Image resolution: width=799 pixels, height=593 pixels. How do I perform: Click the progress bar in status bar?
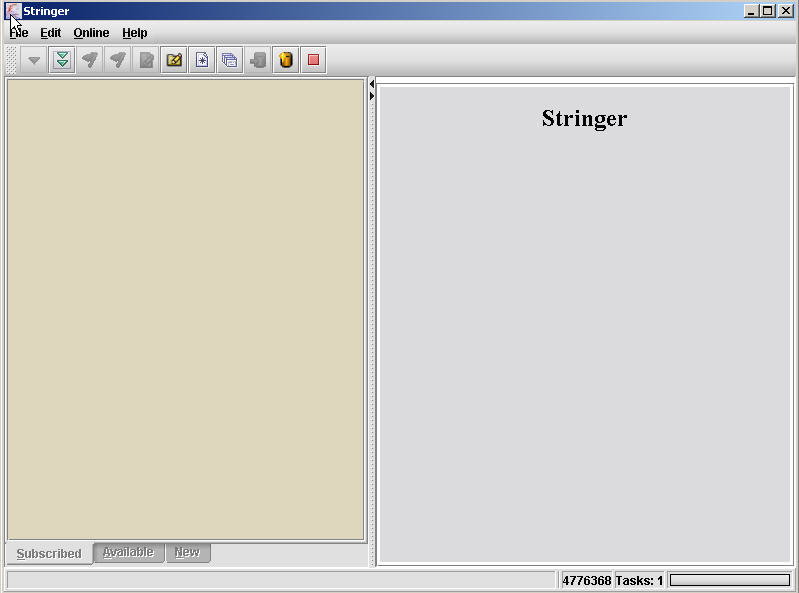730,580
